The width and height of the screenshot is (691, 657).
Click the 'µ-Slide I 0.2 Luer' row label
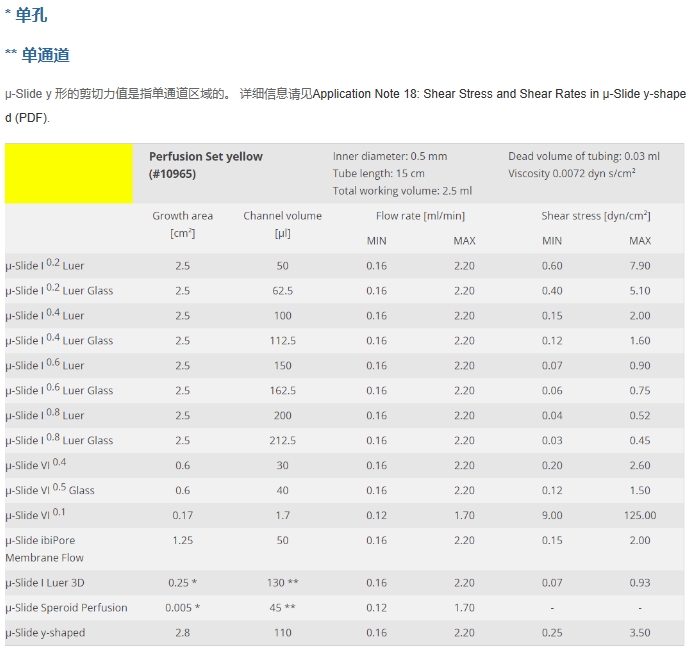tap(45, 265)
